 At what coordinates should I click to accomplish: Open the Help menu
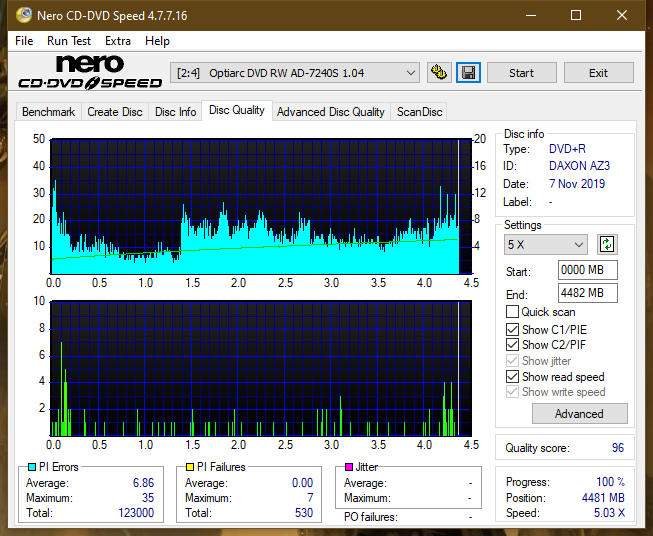157,41
